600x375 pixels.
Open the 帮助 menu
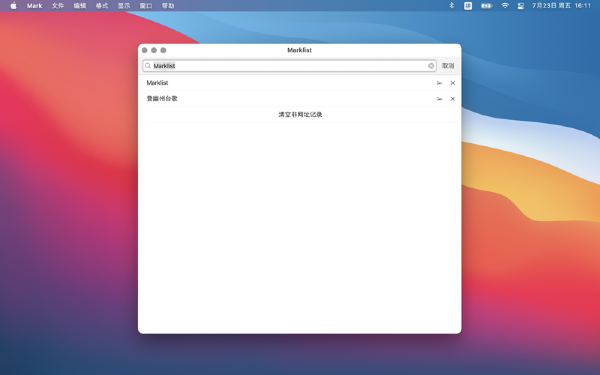[168, 6]
